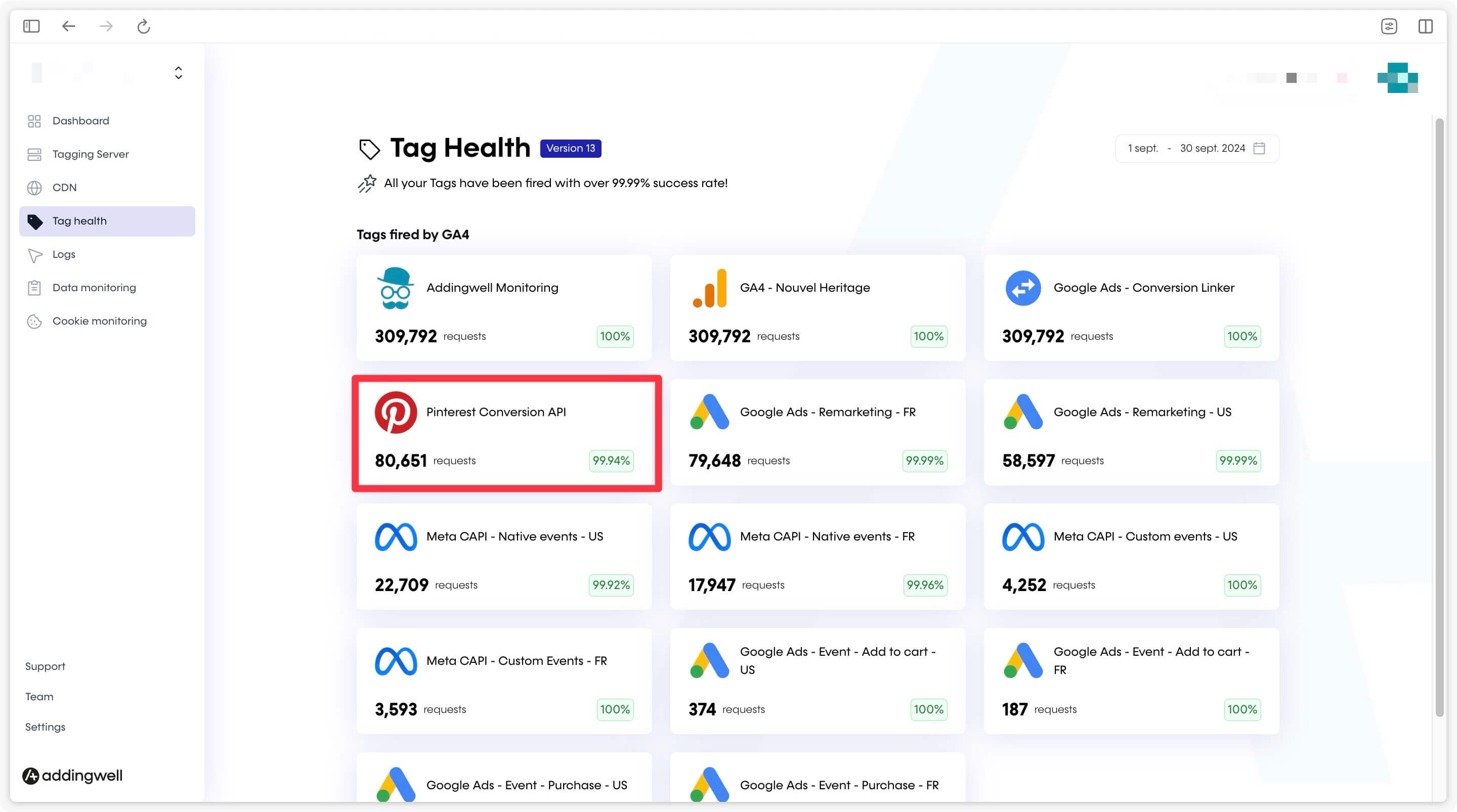
Task: Click Meta icon for Native events US
Action: 396,536
